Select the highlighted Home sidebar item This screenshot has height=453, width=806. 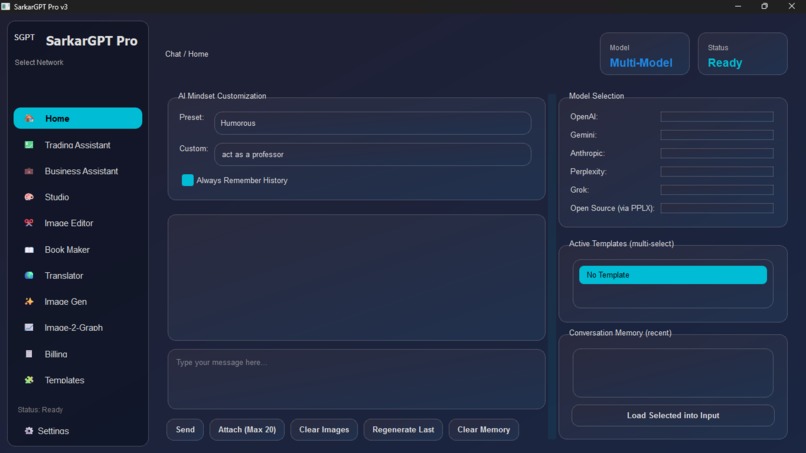pyautogui.click(x=78, y=118)
